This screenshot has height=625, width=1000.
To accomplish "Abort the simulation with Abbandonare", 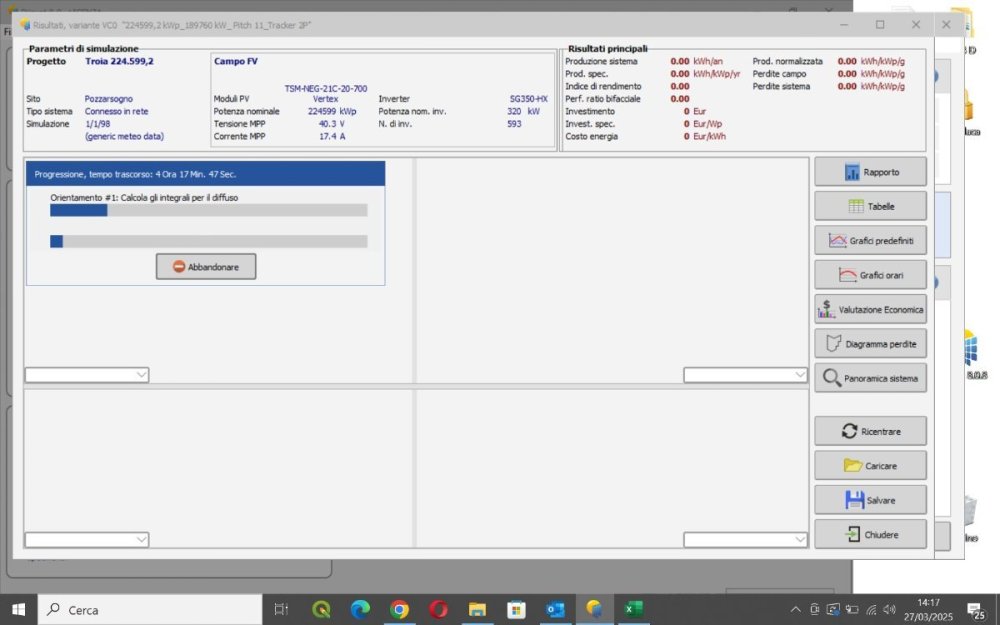I will [x=206, y=267].
